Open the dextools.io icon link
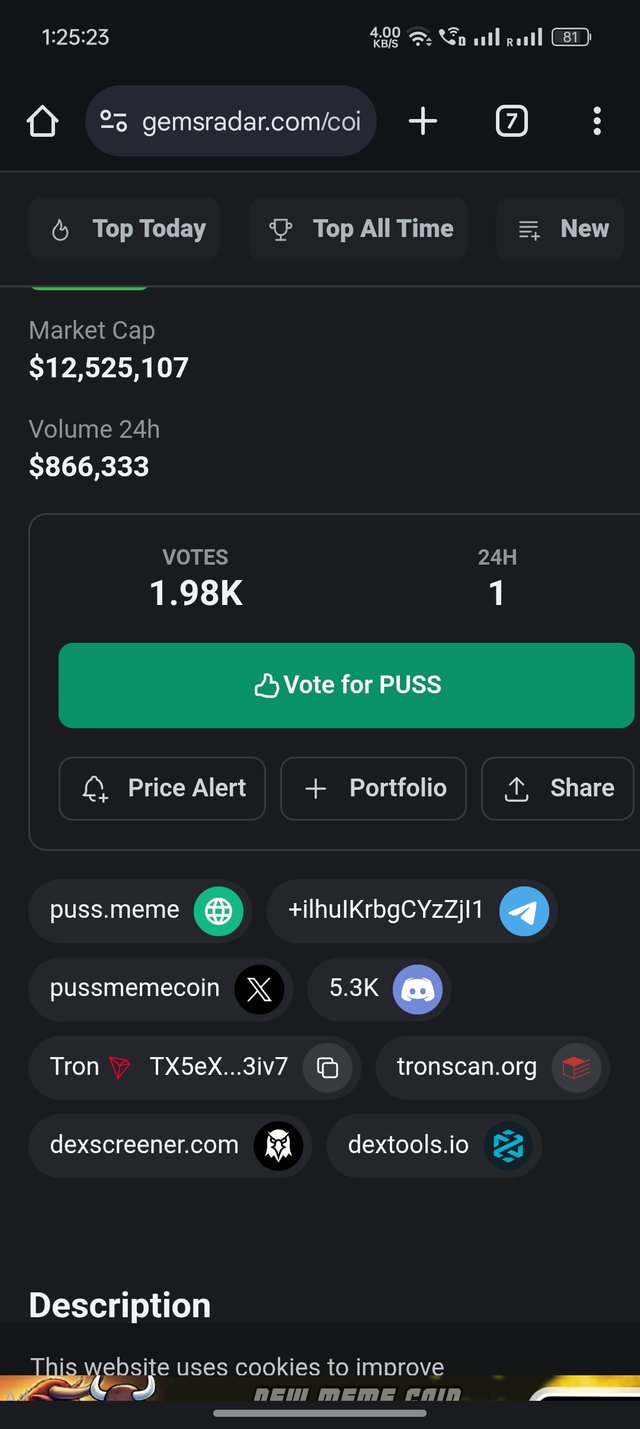 click(508, 1145)
